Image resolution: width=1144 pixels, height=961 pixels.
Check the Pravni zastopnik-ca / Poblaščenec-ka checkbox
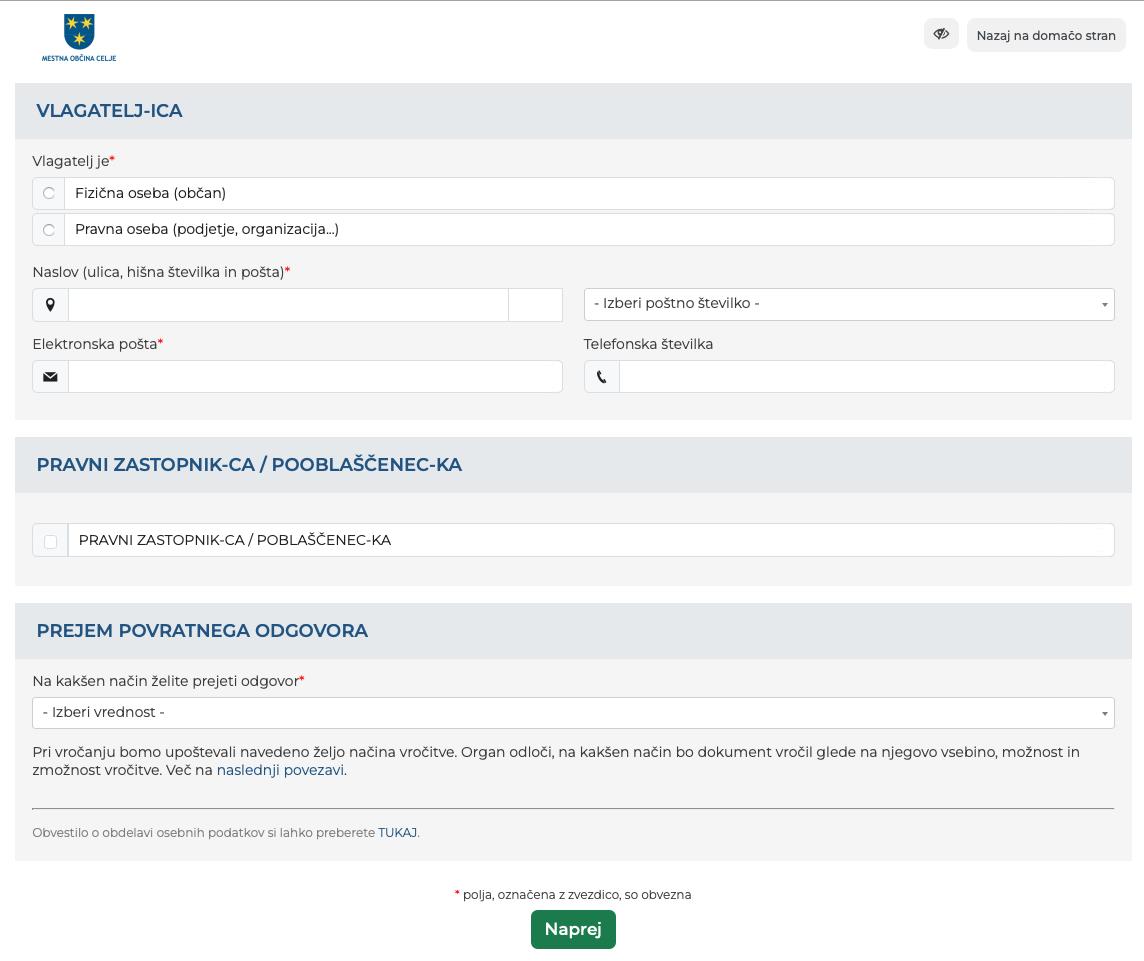(50, 541)
